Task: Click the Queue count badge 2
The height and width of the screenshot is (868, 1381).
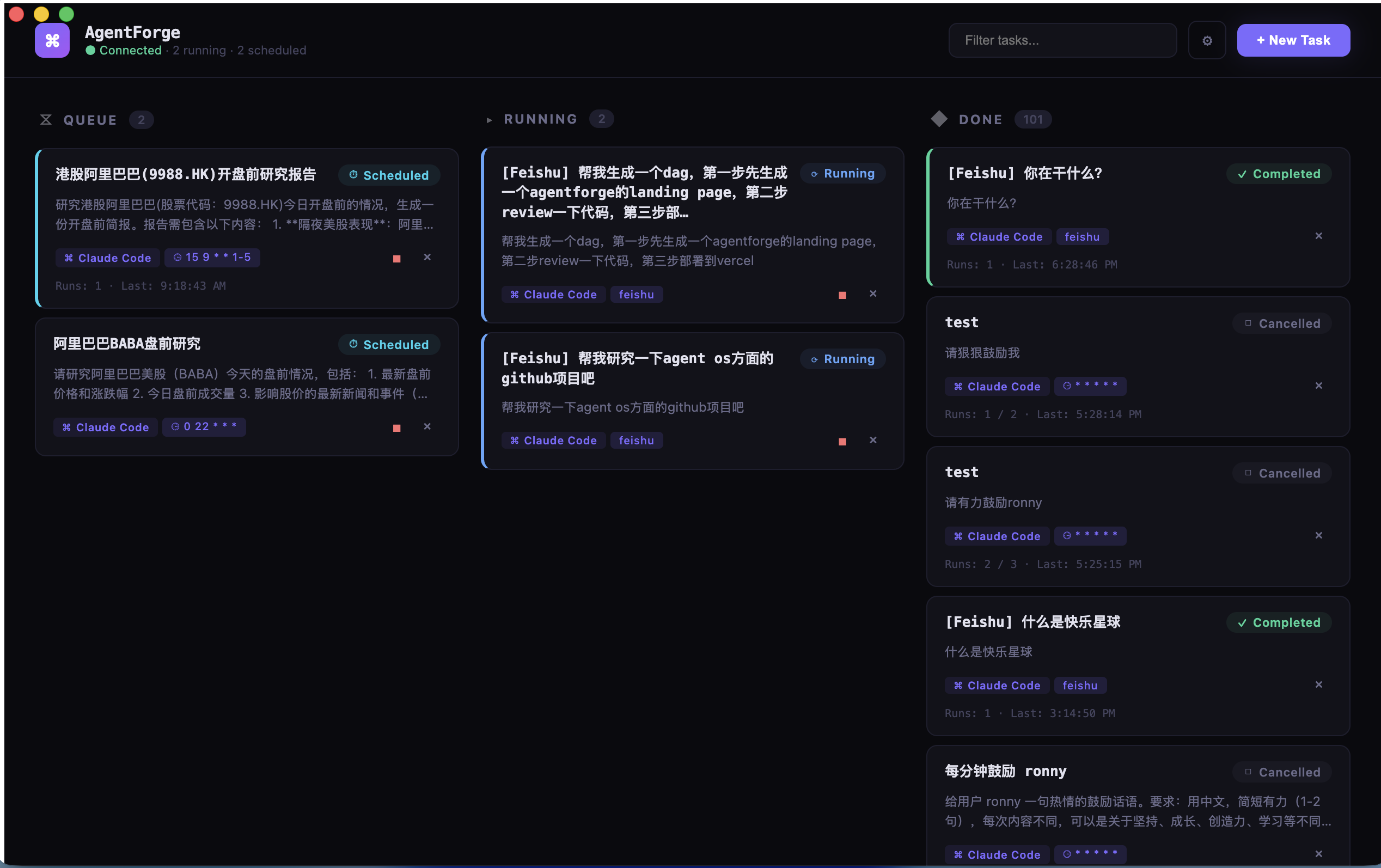Action: coord(141,120)
